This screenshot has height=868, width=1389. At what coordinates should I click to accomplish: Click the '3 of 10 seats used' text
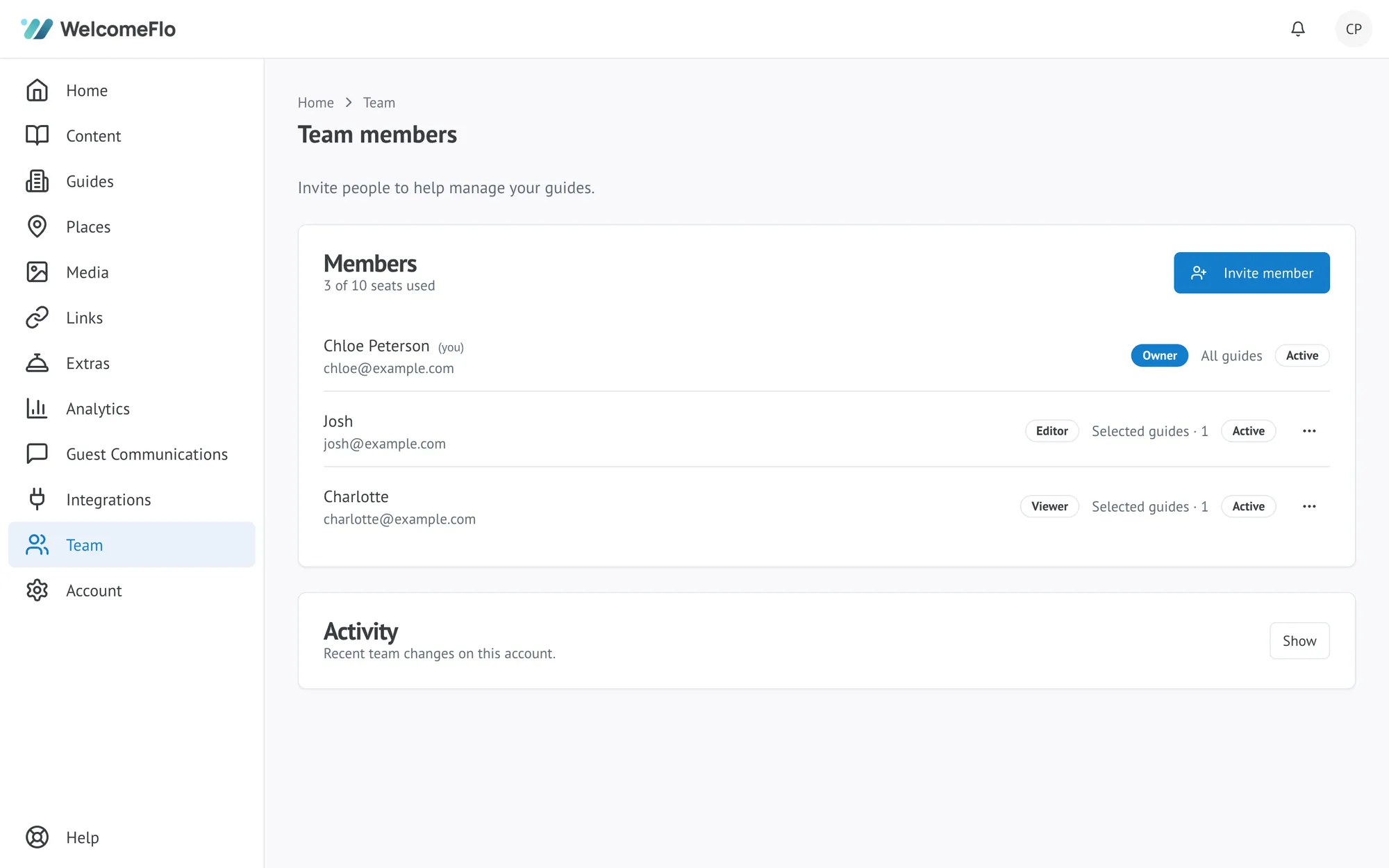pyautogui.click(x=379, y=285)
